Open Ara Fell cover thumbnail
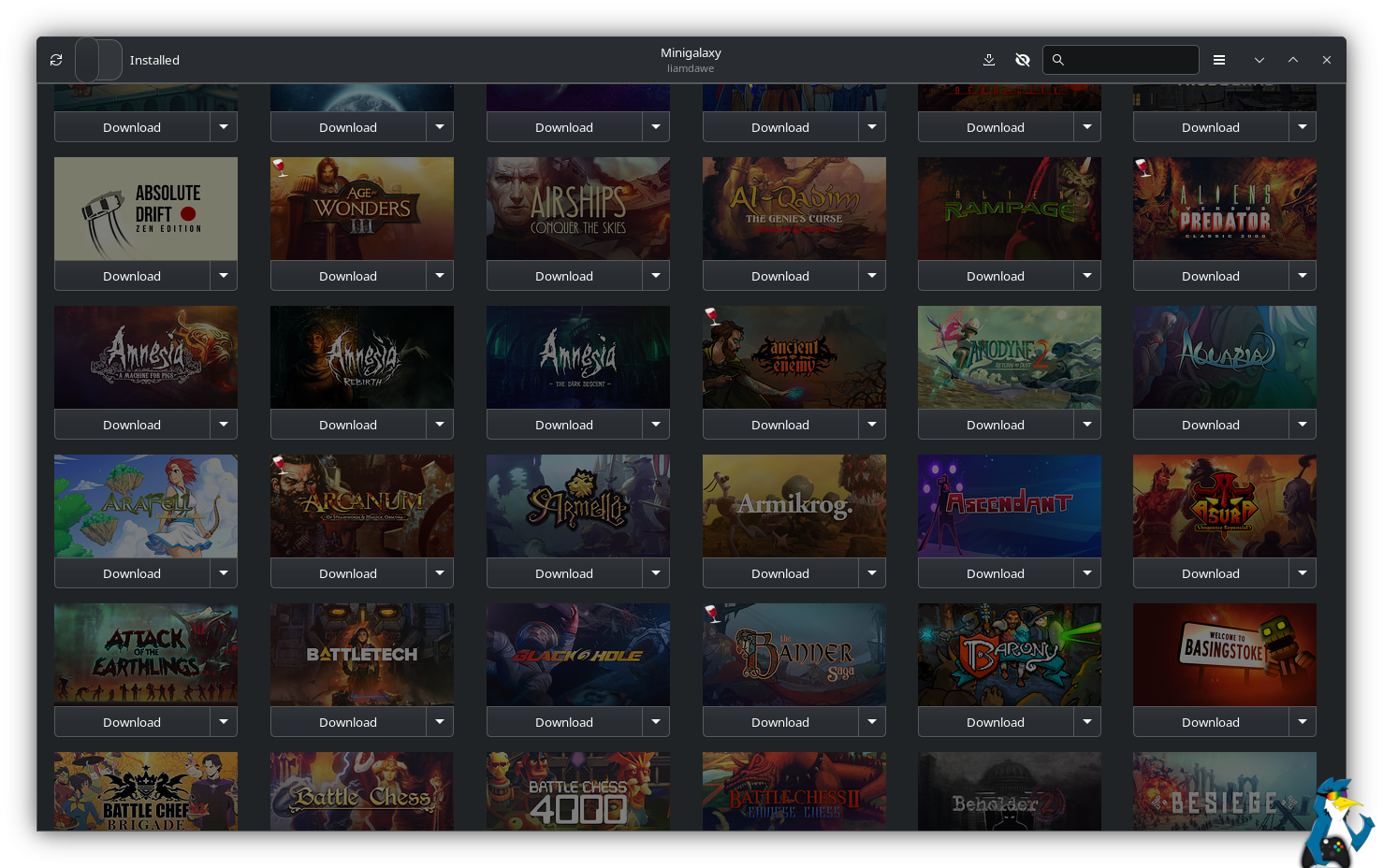This screenshot has width=1383, height=868. pyautogui.click(x=146, y=506)
